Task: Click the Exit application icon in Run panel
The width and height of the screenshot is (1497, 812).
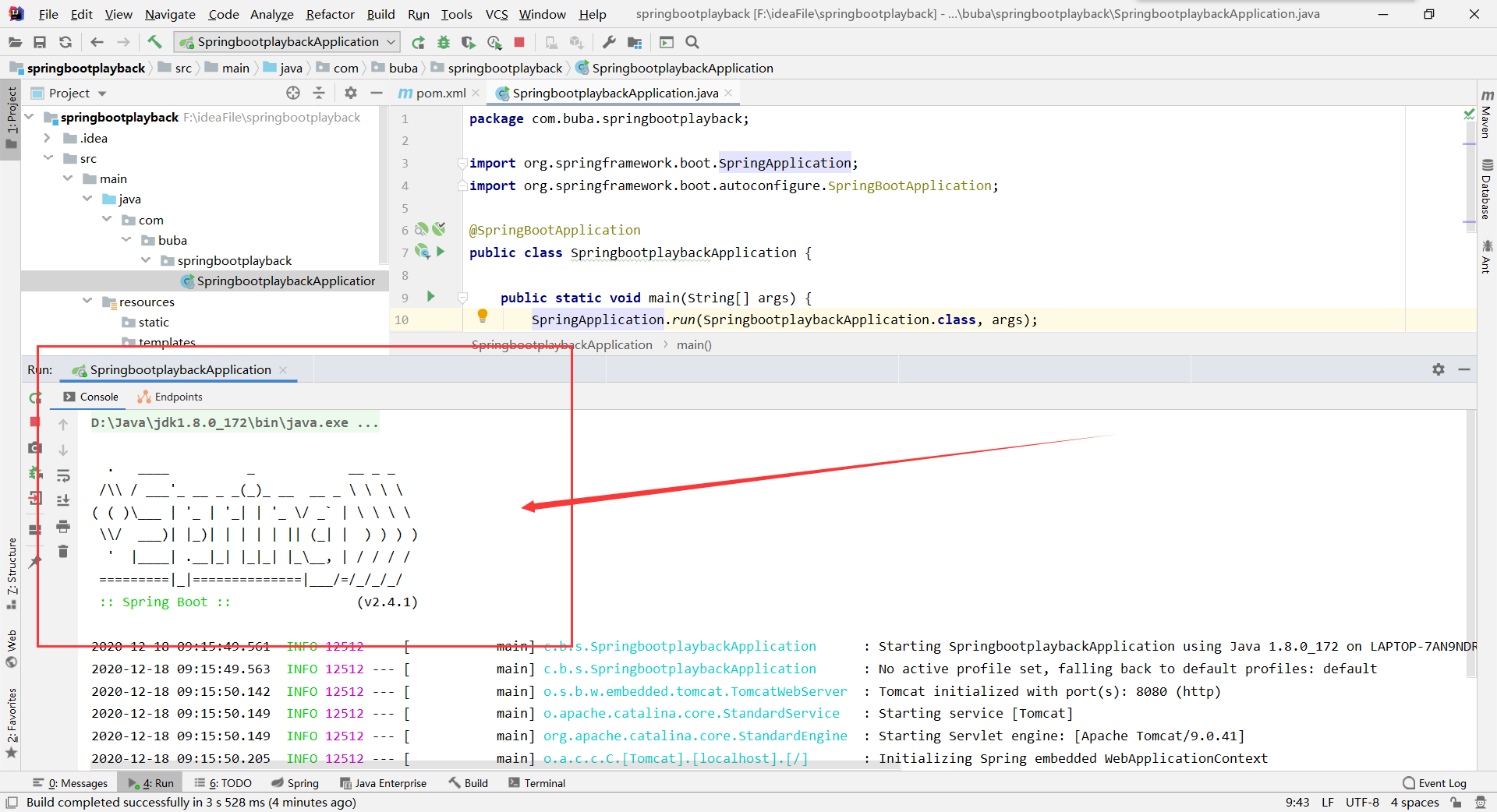Action: pyautogui.click(x=35, y=498)
